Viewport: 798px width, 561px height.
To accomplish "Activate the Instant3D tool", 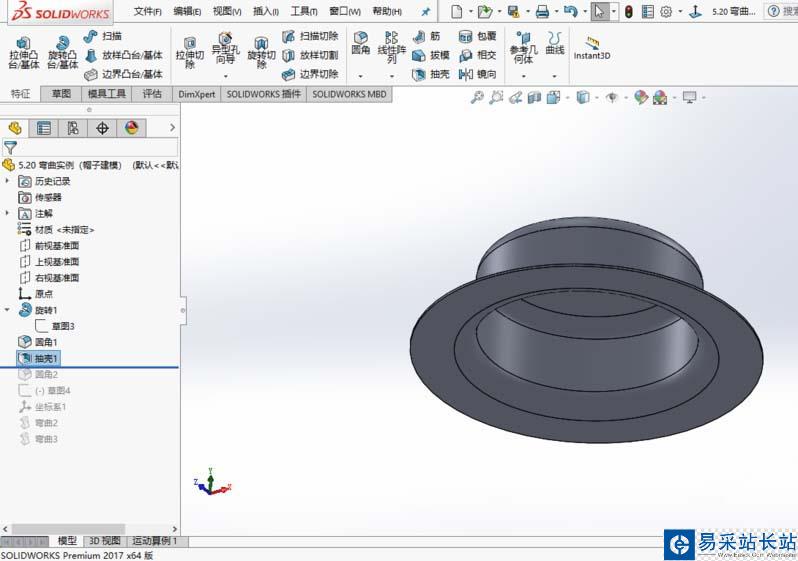I will point(592,48).
